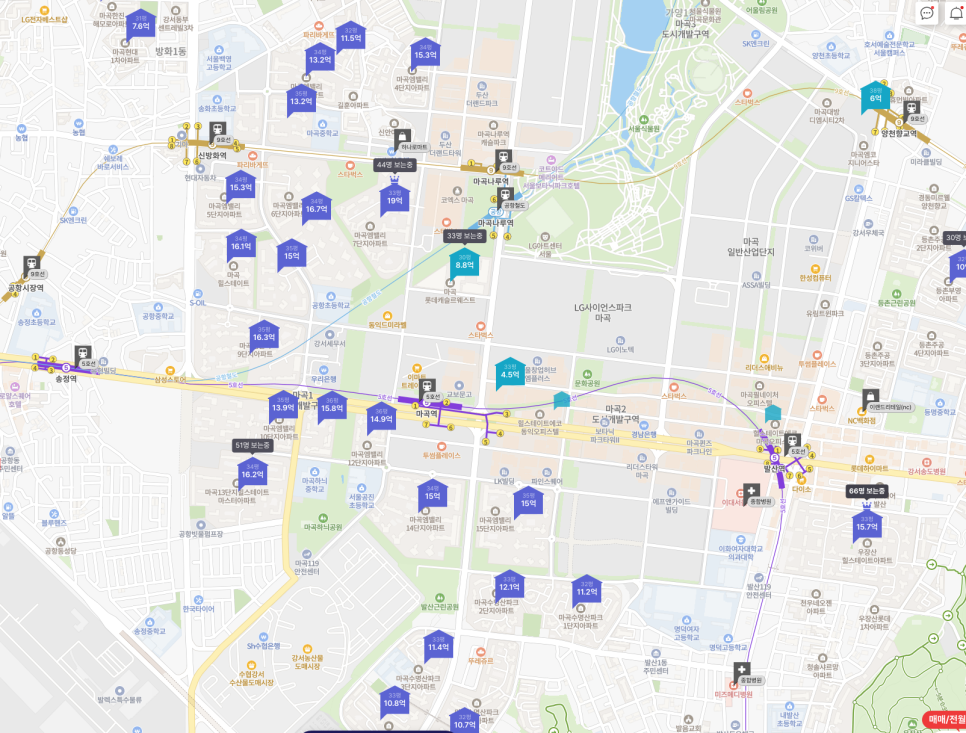
Task: Open the 16.7억 apartment price marker
Action: 316,206
